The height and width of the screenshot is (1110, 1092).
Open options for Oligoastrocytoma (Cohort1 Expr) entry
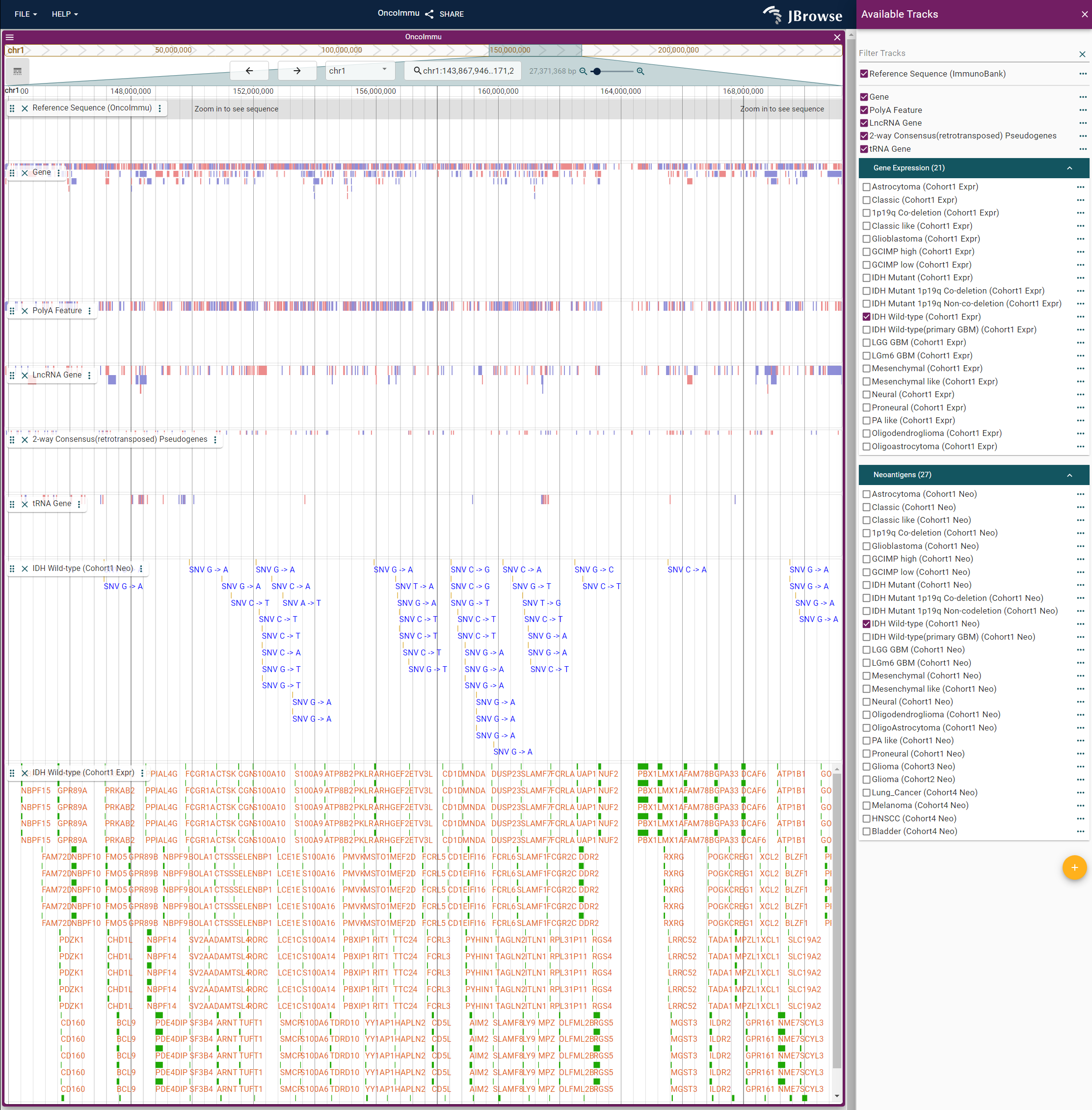click(x=1081, y=446)
